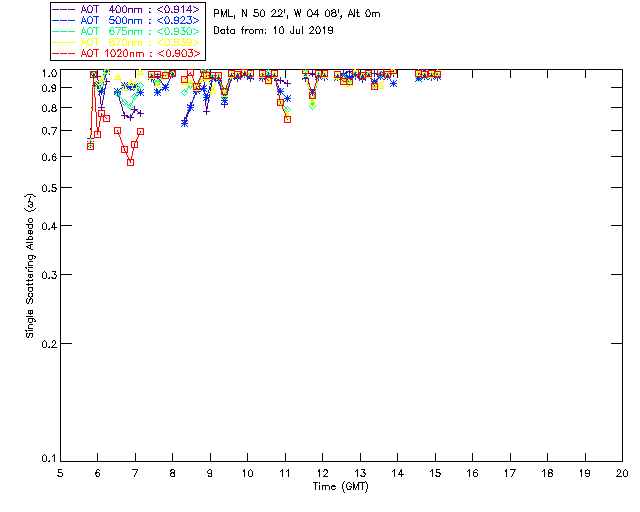This screenshot has height=512, width=640.
Task: Click the y-axis tick label 0.2
Action: 46,344
